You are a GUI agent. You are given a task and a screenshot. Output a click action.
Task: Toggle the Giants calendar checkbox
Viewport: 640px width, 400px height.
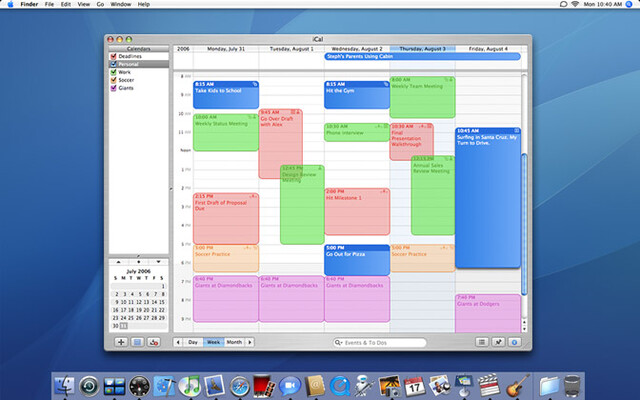click(x=113, y=88)
